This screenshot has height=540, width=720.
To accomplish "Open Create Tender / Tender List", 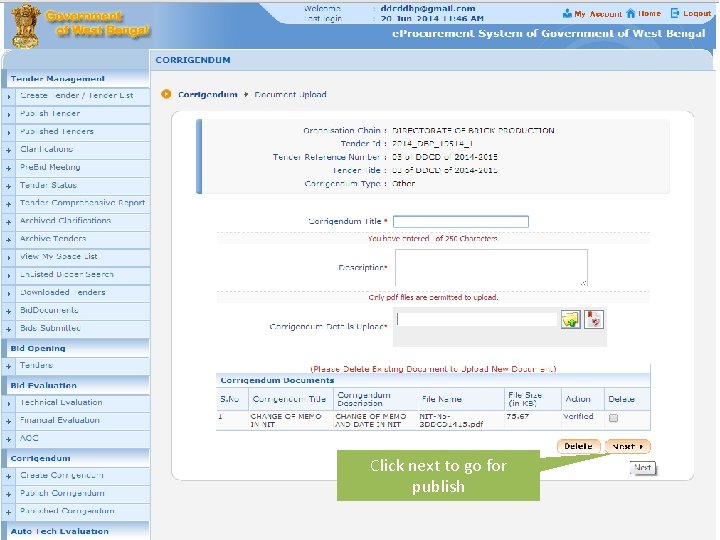I will (x=77, y=96).
